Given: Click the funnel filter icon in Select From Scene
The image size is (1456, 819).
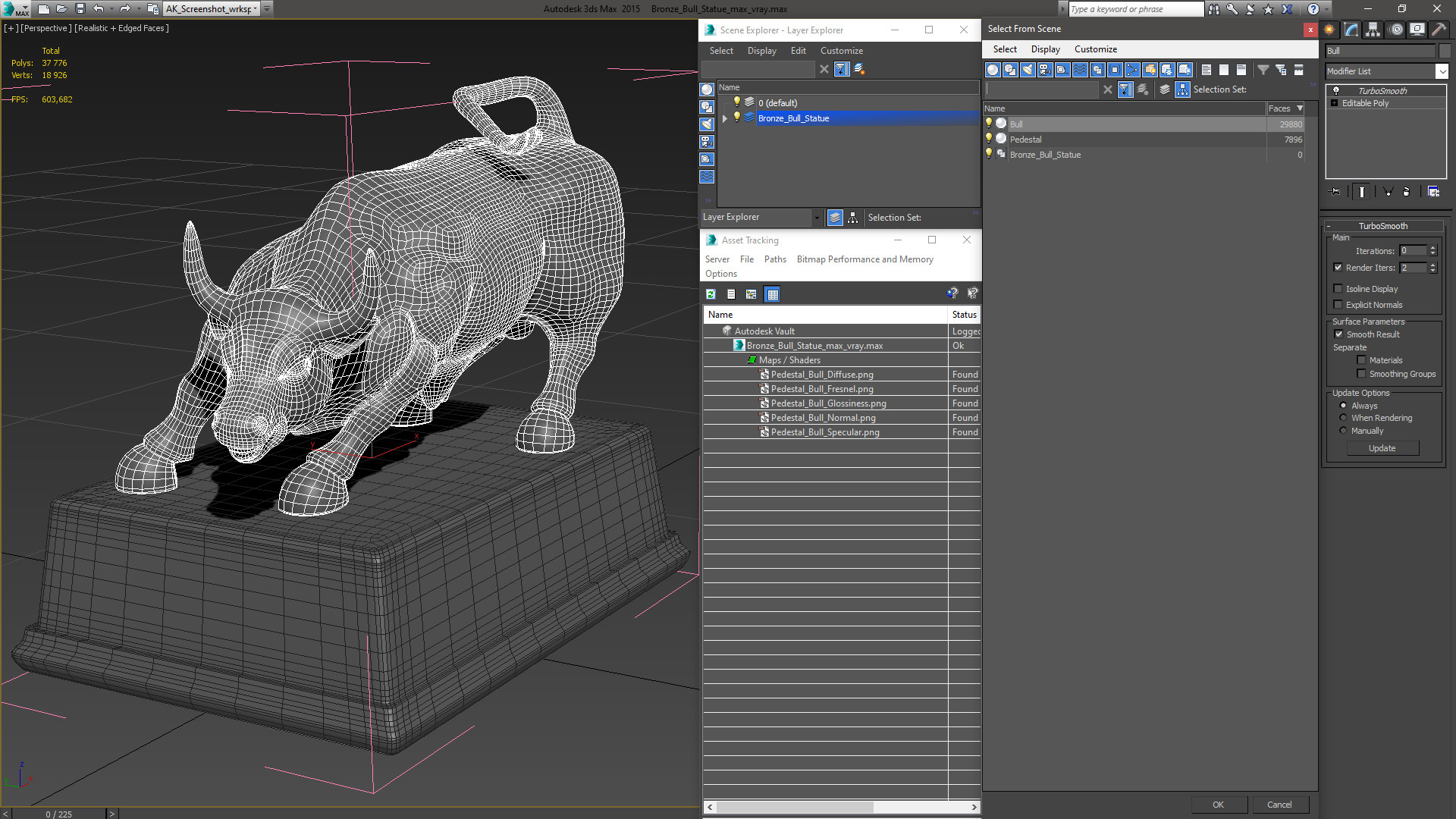Looking at the screenshot, I should [1263, 70].
